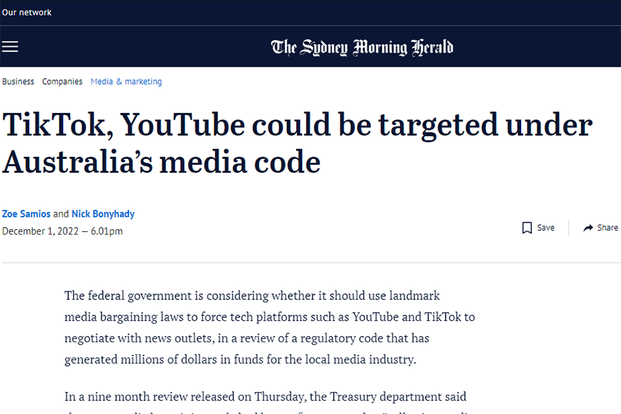Screen dimensions: 621x414
Task: View author Zoe Samios profile
Action: [26, 214]
